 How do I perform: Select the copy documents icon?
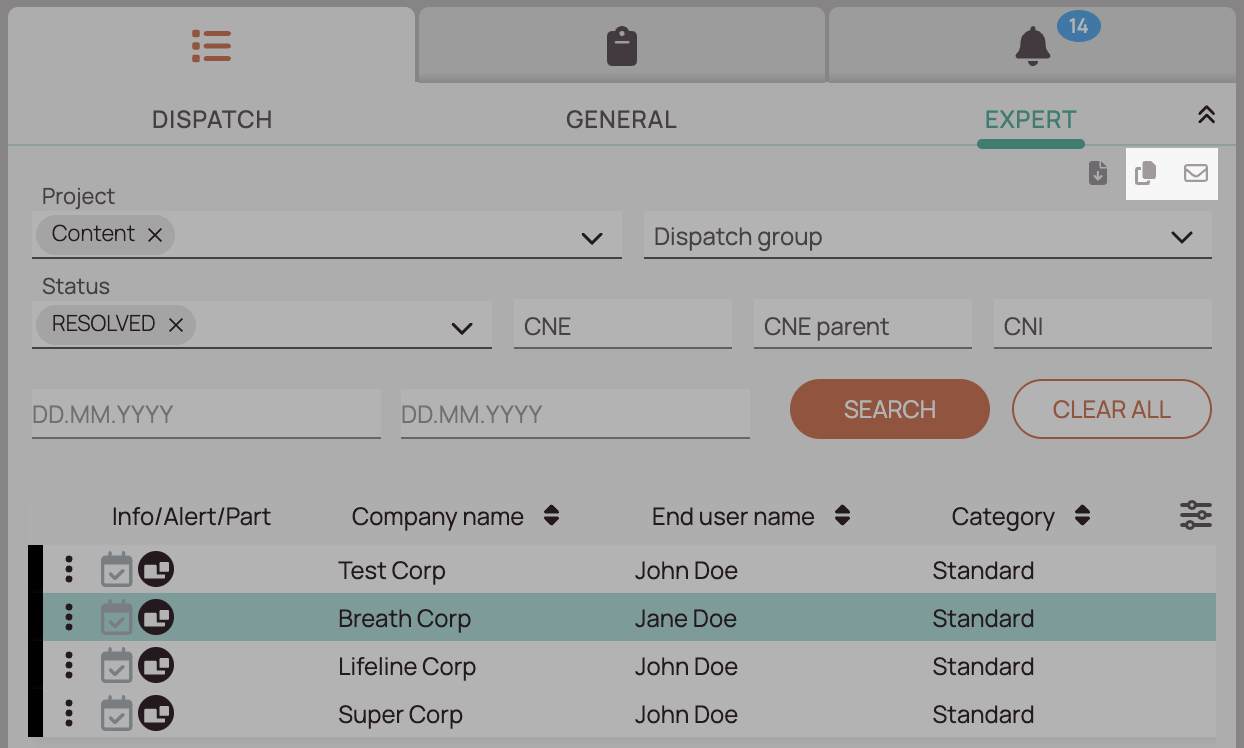tap(1145, 173)
